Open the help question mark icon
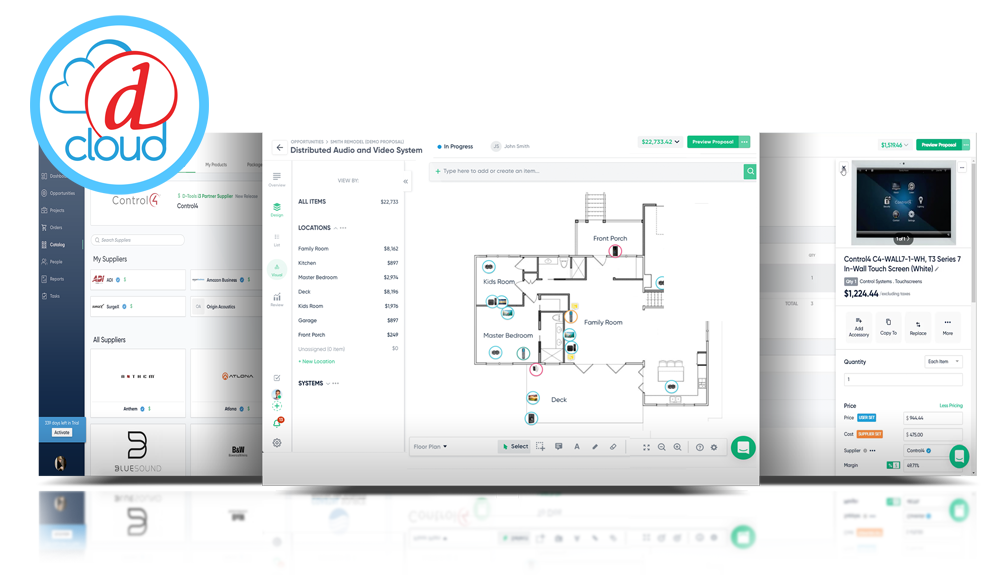This screenshot has width=1000, height=575. click(x=700, y=448)
